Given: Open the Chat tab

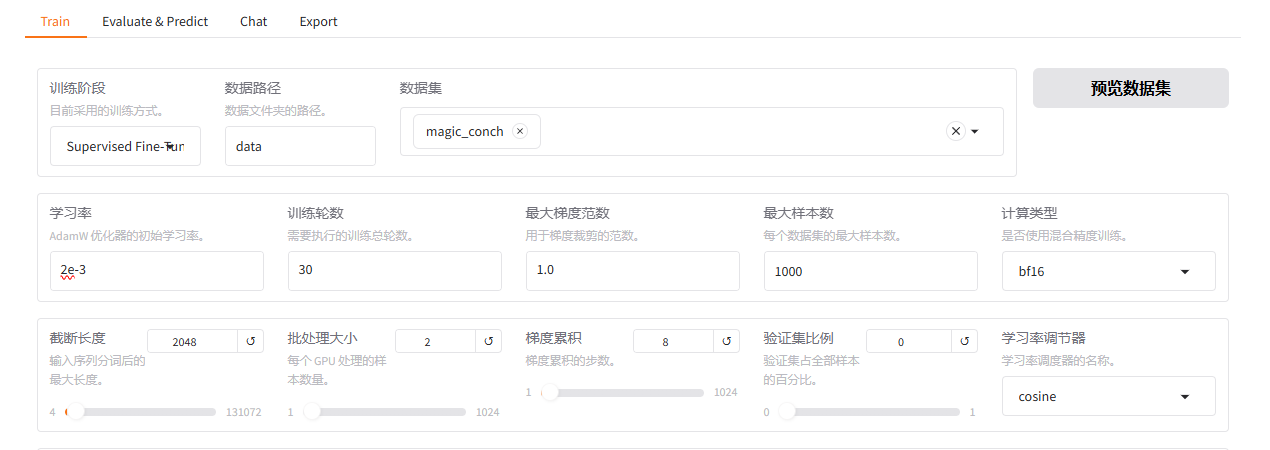Looking at the screenshot, I should (x=253, y=21).
